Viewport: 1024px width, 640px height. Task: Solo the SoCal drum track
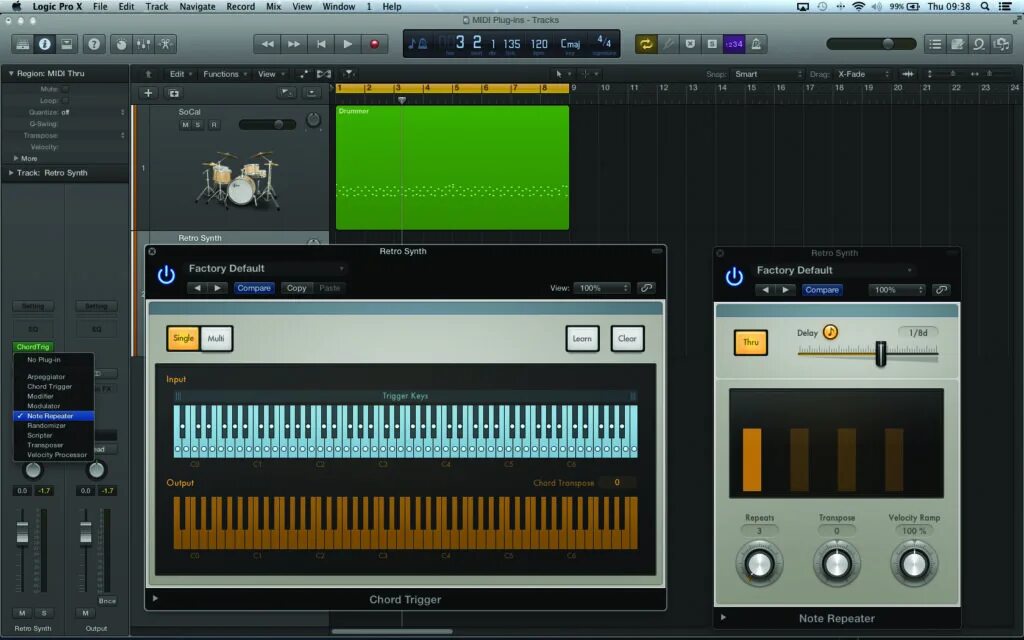[197, 123]
